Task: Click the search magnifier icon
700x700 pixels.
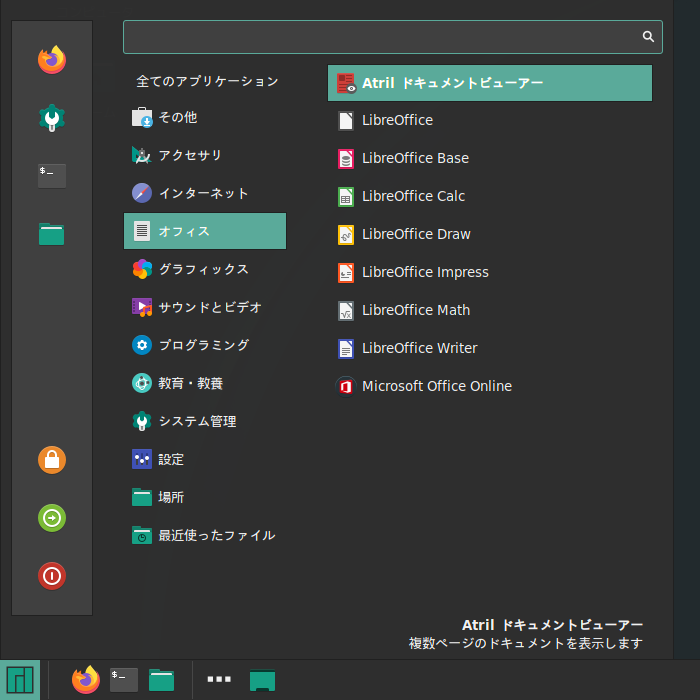Action: coord(648,37)
